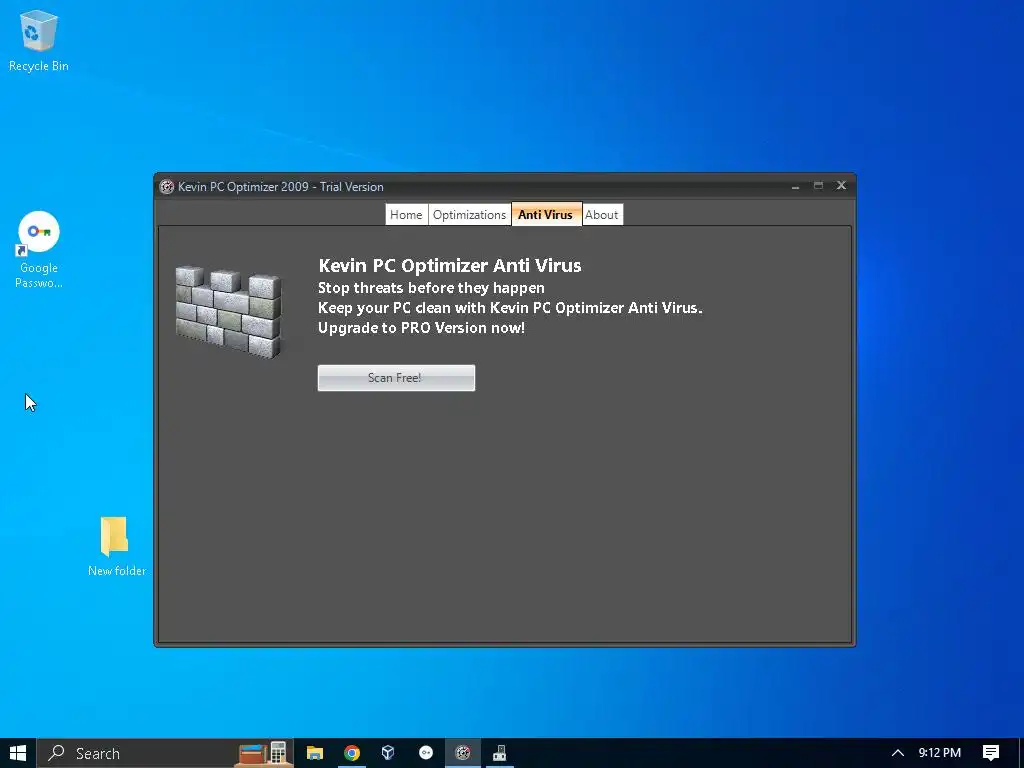Minimize the Kevin PC Optimizer window
The image size is (1024, 768).
pos(795,186)
